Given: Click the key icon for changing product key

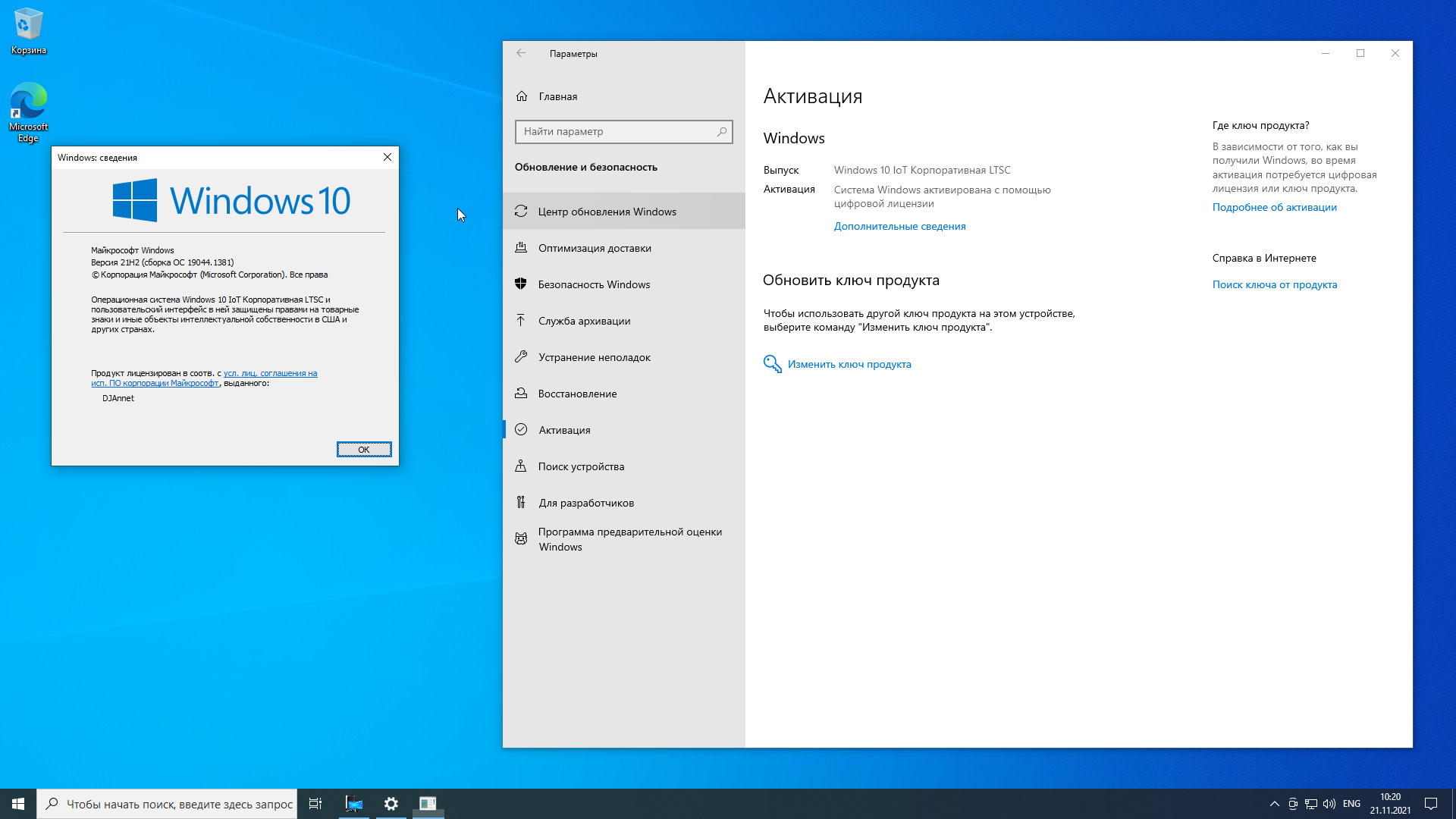Looking at the screenshot, I should [772, 364].
